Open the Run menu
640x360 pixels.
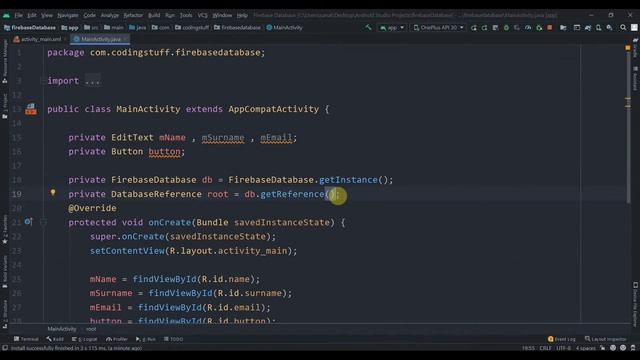pos(170,15)
